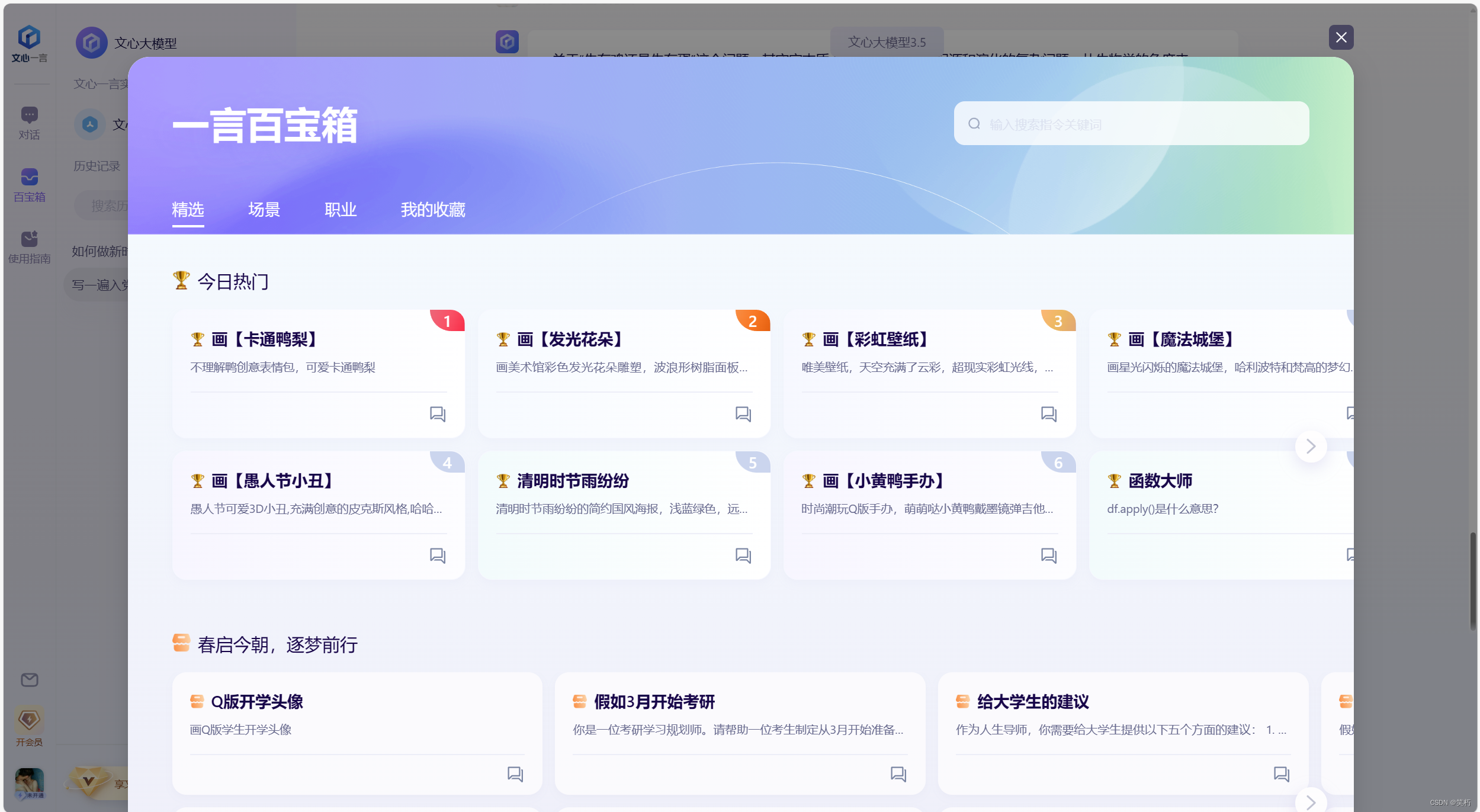Click the 春启今朝，逐梦前行 section heading
Screen dimensions: 1480x812
pos(277,644)
